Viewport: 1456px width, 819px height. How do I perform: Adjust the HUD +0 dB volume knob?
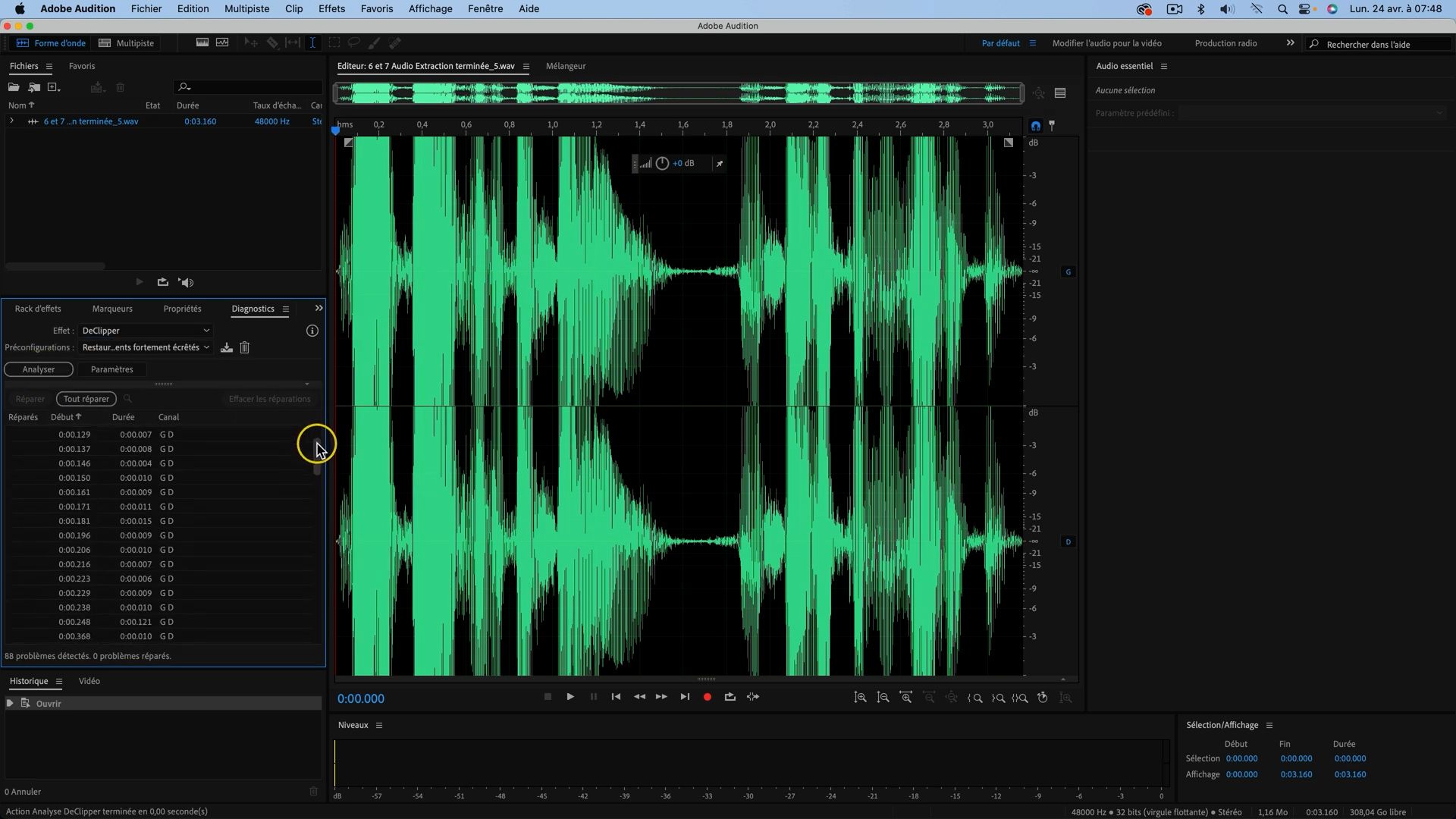[x=662, y=163]
